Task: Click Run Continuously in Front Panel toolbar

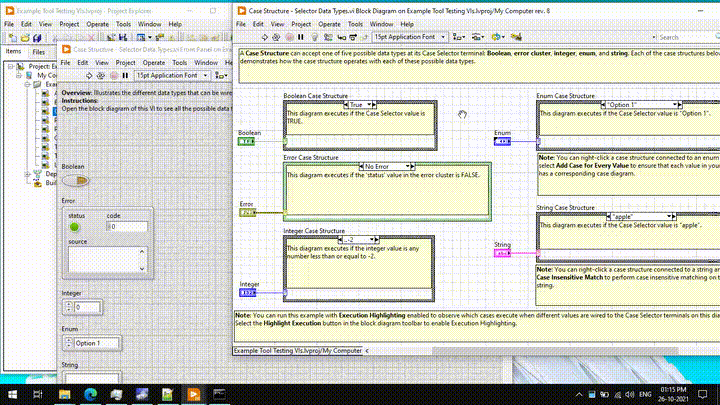Action: [101, 75]
